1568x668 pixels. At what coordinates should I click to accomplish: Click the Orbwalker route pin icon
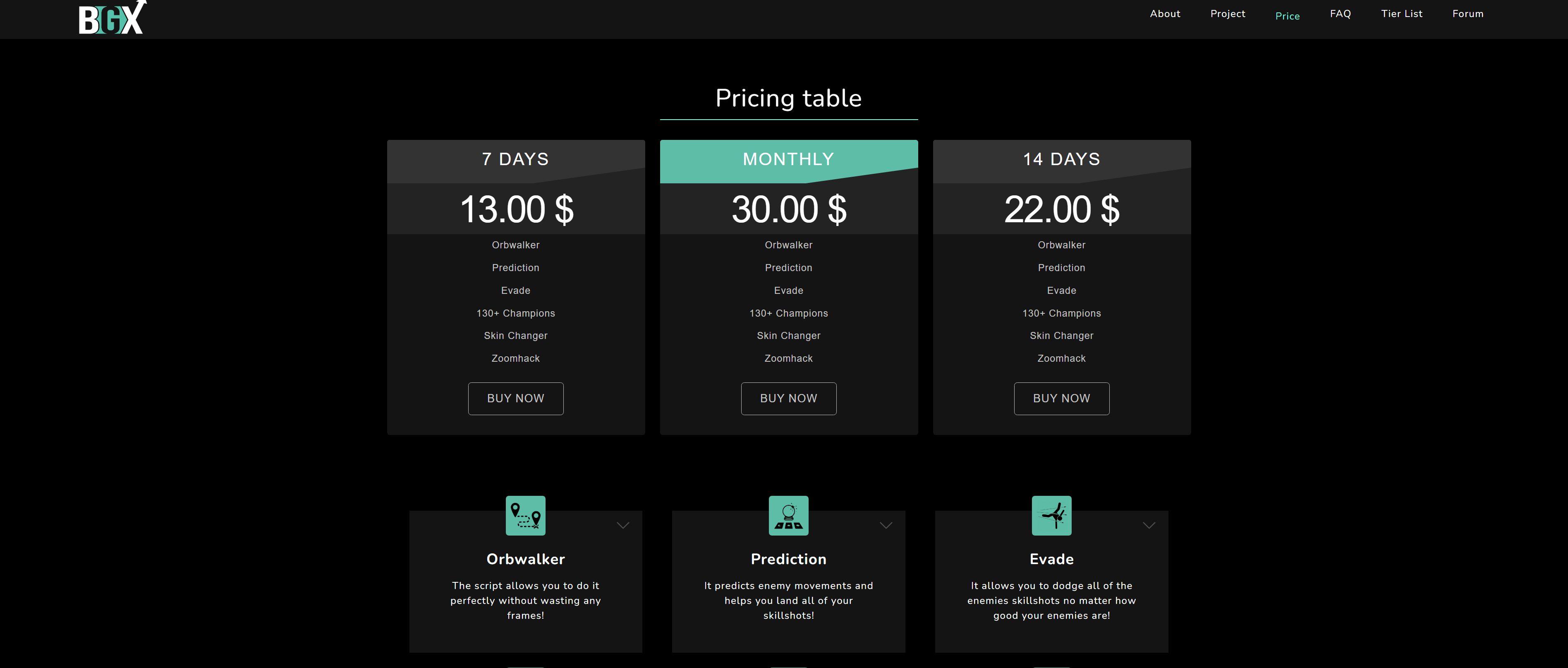pos(525,516)
